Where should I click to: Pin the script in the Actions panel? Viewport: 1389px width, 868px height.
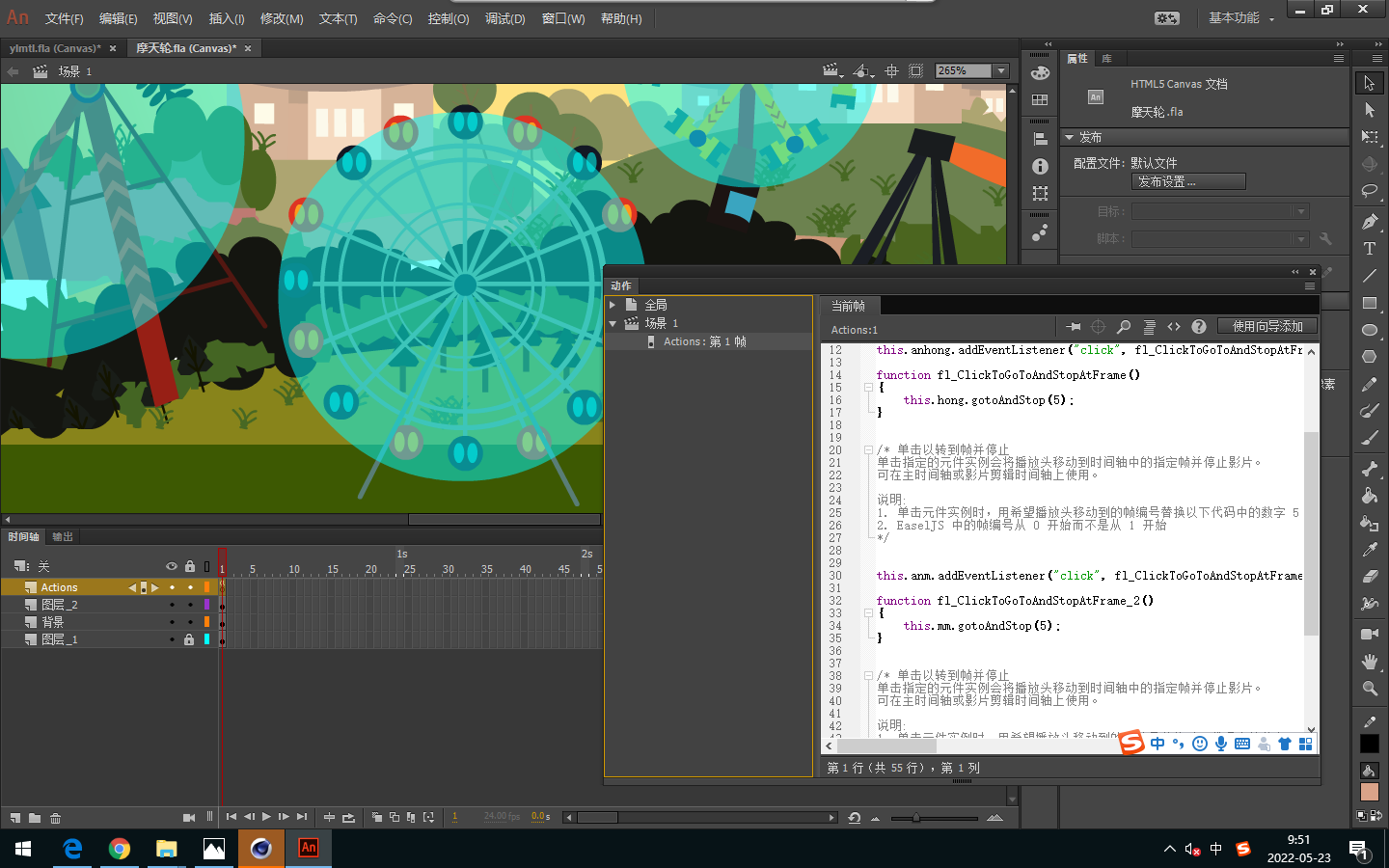tap(1073, 327)
